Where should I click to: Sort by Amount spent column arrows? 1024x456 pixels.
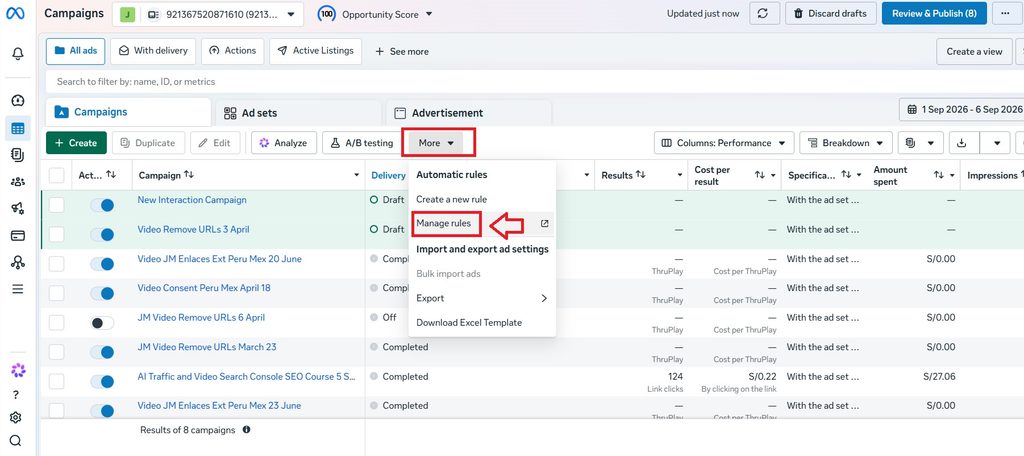938,175
